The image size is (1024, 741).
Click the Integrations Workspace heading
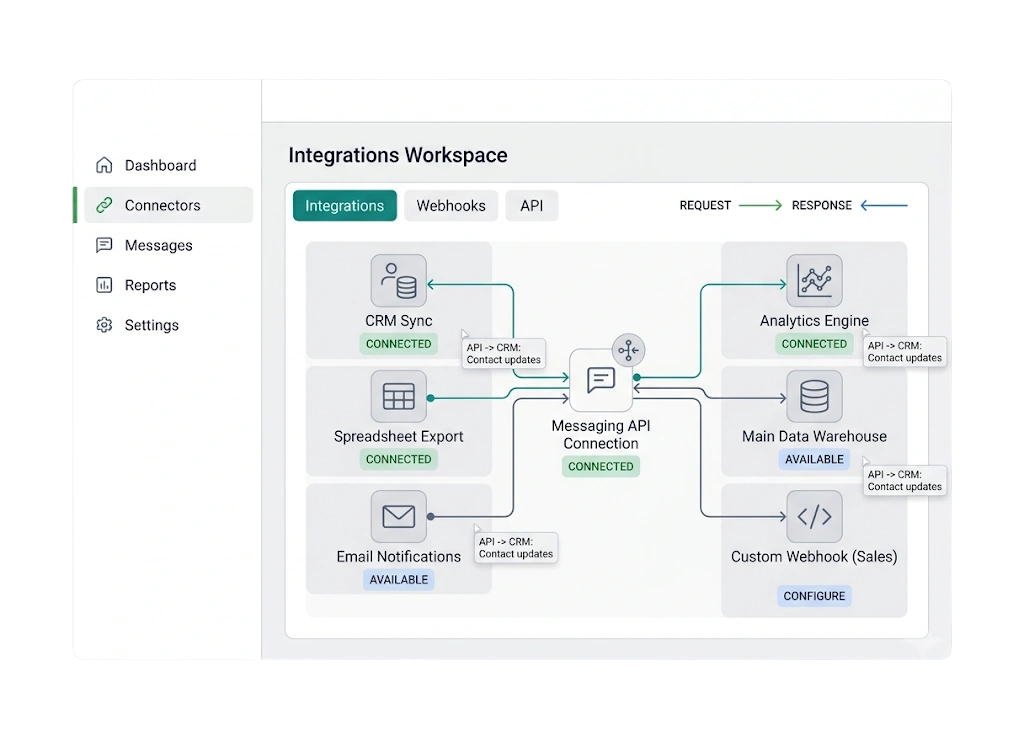tap(398, 155)
